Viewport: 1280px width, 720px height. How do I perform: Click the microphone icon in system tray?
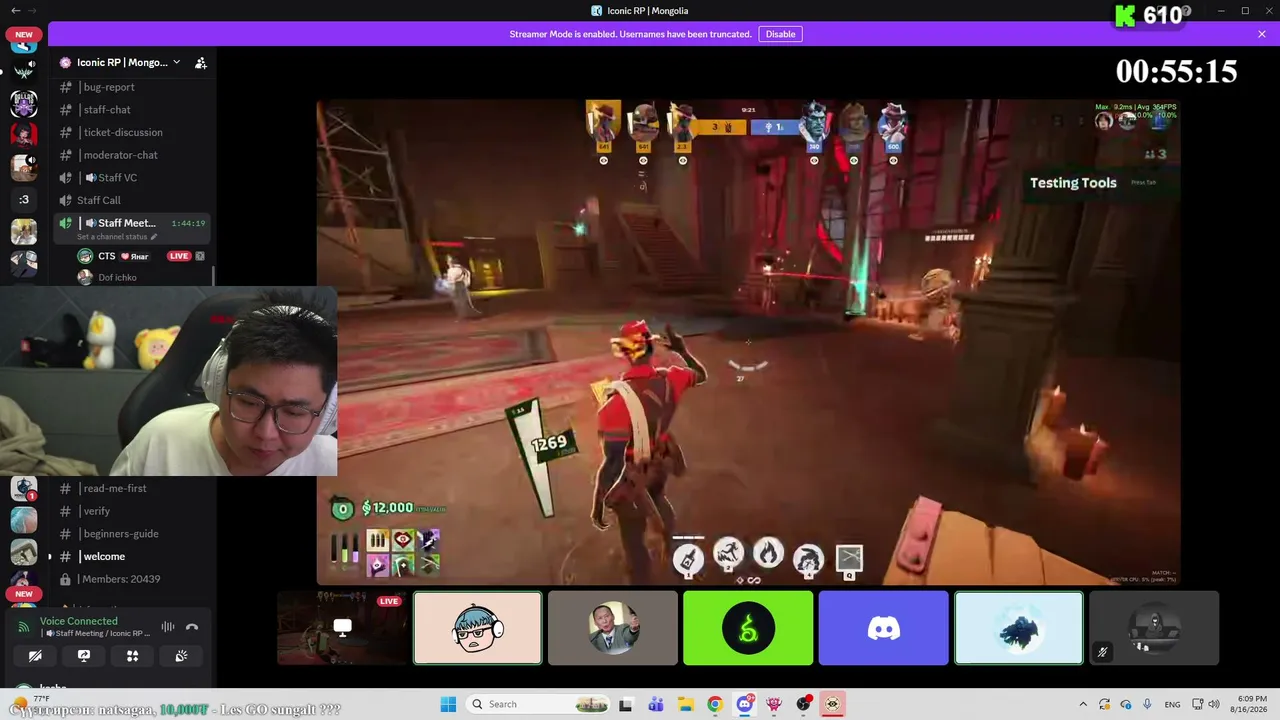click(1147, 704)
